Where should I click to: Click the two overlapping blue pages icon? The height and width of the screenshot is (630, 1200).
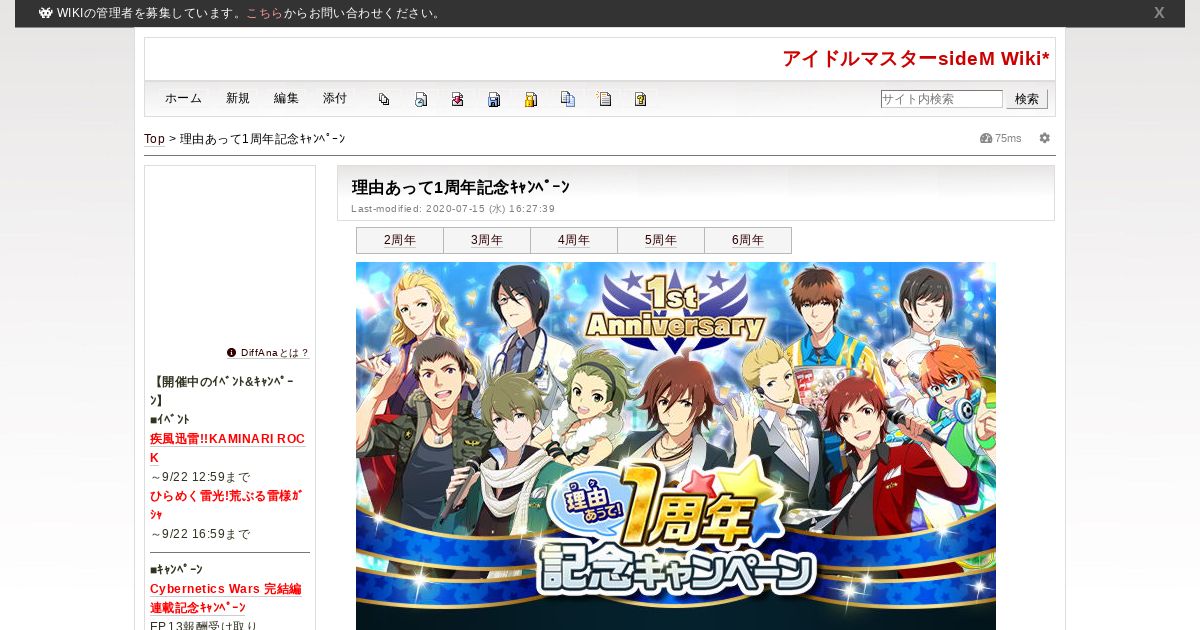568,99
